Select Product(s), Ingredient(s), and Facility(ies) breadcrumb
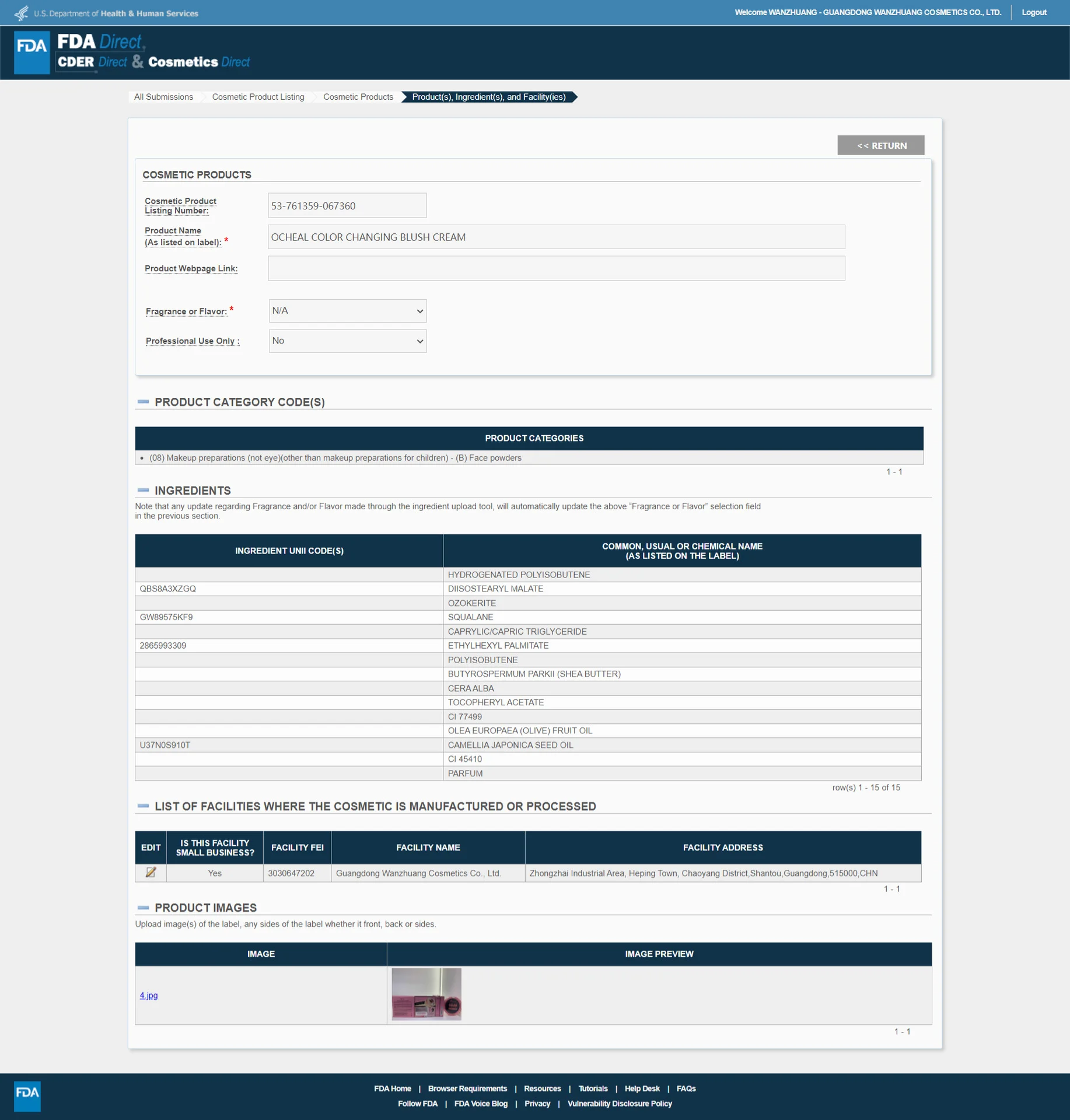Screen dimensions: 1070x1120 488,97
